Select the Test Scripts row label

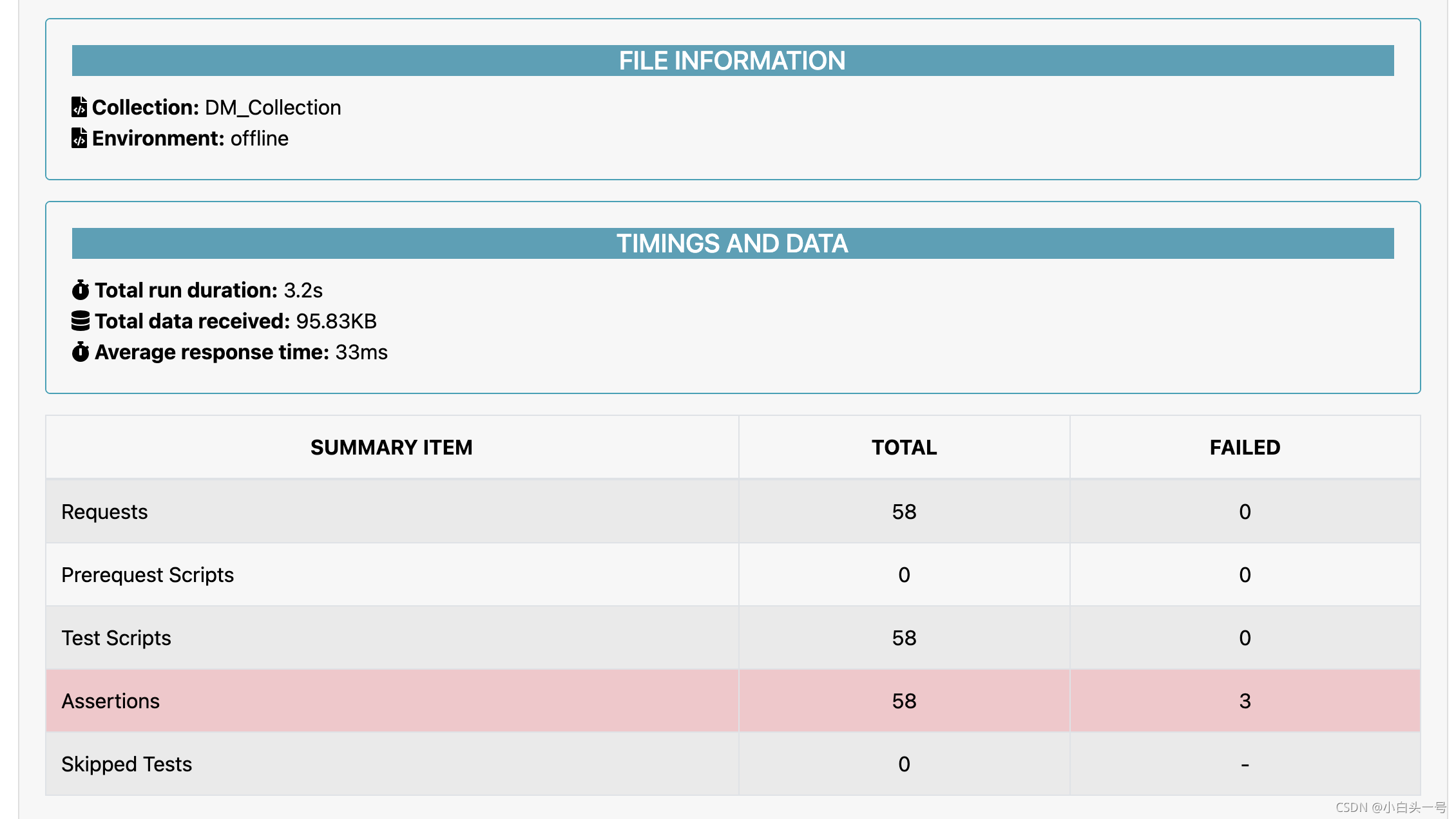click(116, 637)
